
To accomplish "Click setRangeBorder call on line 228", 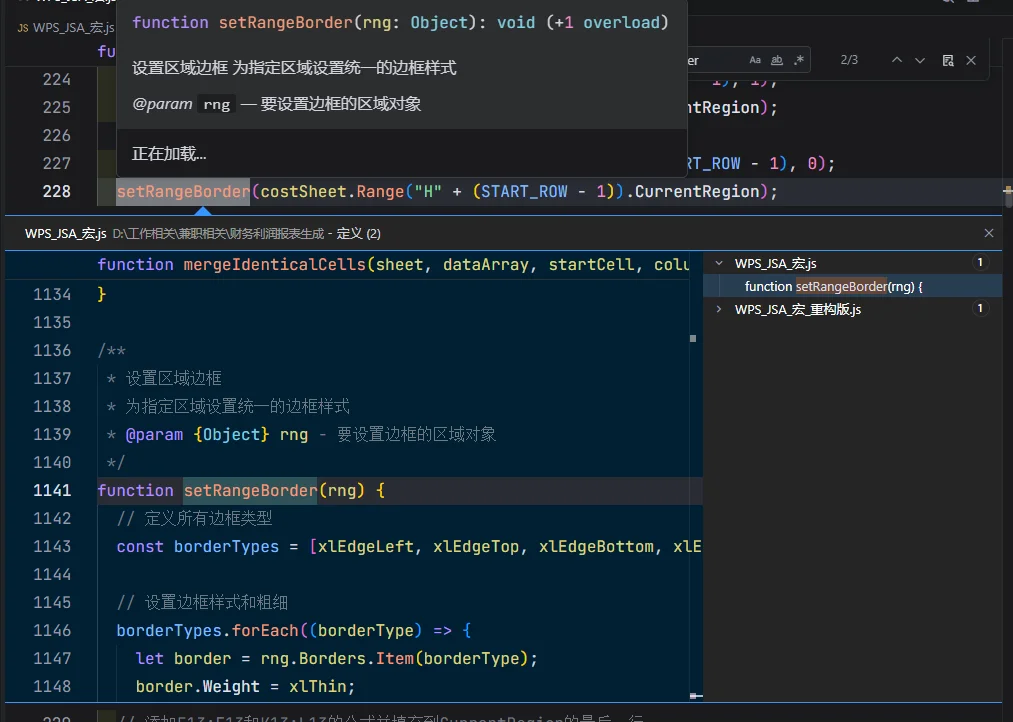I will tap(183, 192).
